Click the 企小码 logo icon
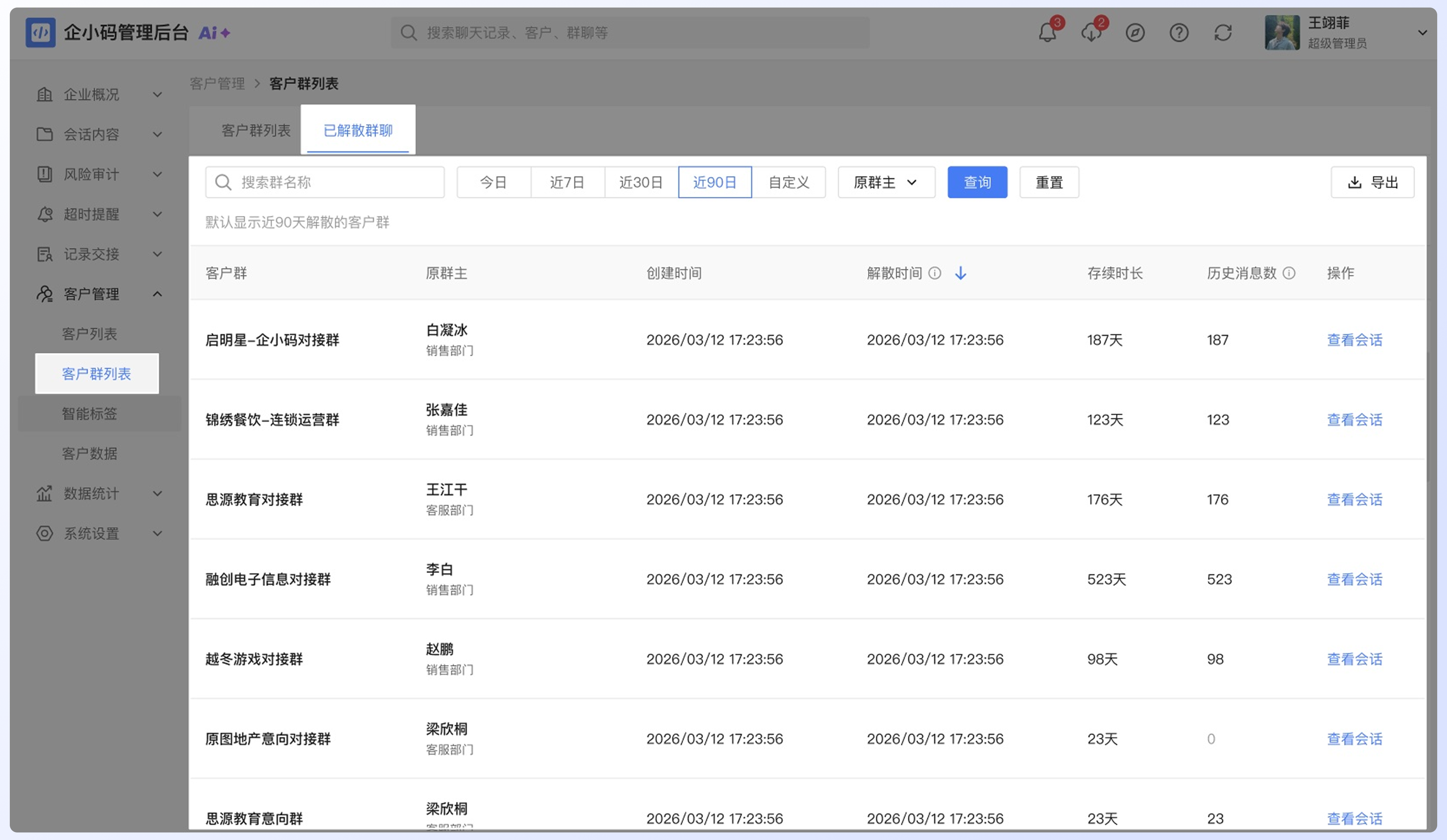This screenshot has width=1447, height=840. 40,33
